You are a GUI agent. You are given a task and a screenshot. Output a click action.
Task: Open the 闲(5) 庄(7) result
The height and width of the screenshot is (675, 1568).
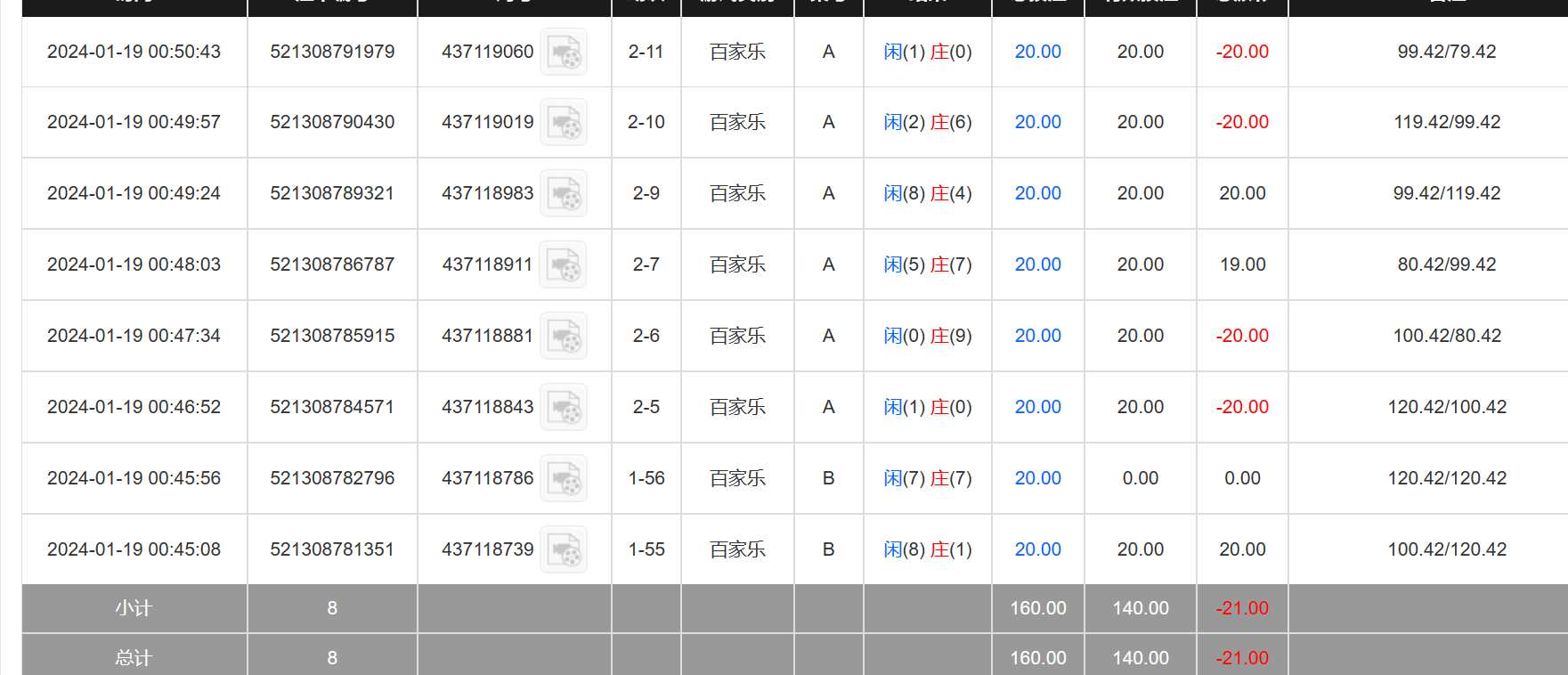click(x=927, y=264)
